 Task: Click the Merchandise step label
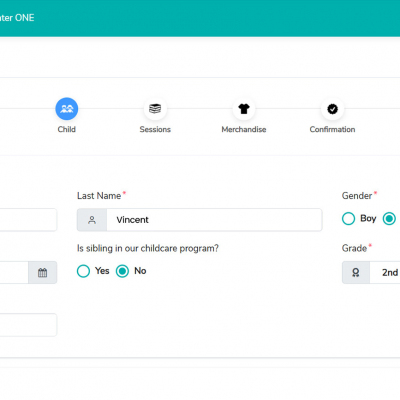tap(244, 129)
